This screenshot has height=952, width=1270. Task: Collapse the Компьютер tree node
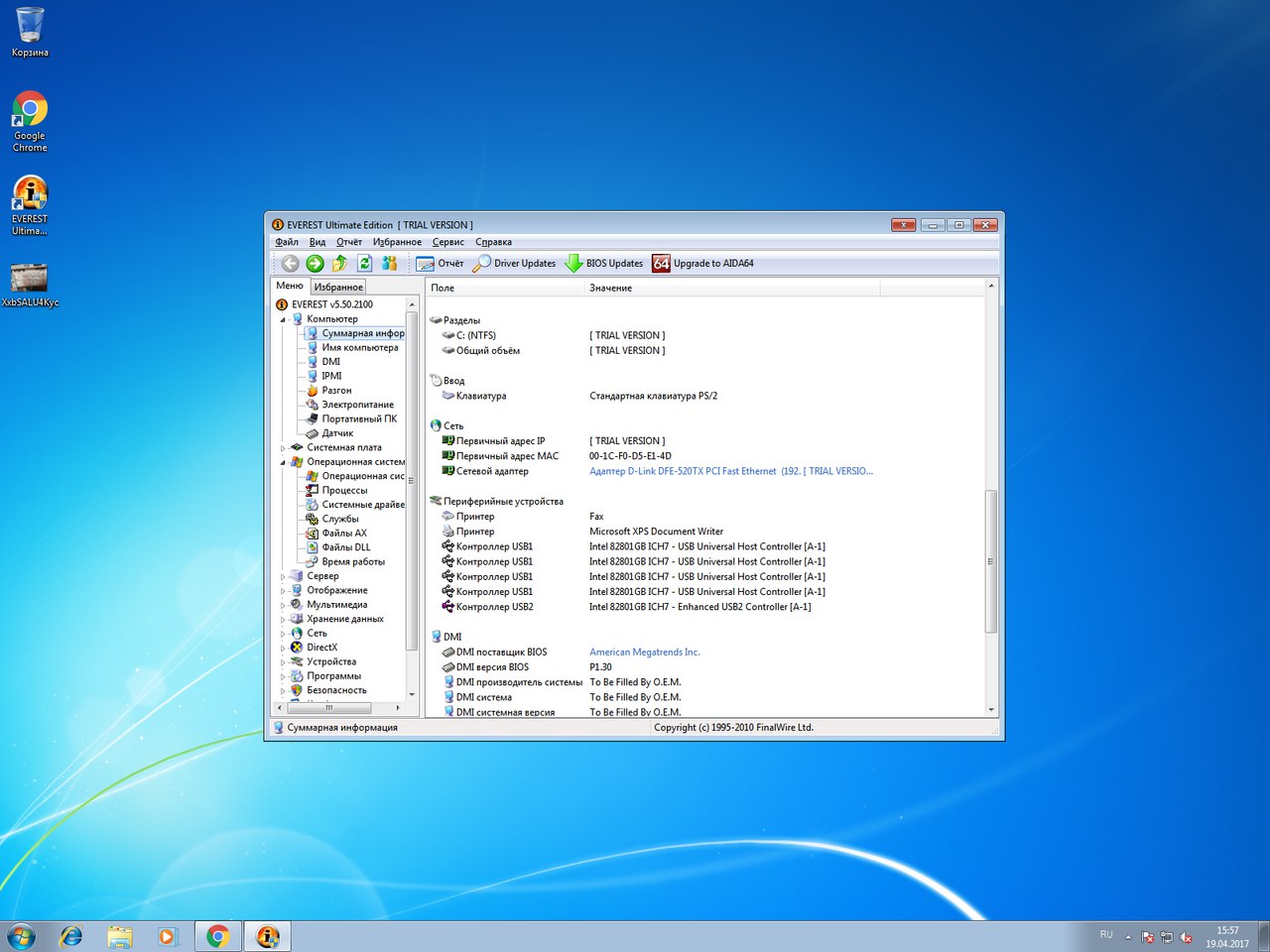tap(283, 319)
